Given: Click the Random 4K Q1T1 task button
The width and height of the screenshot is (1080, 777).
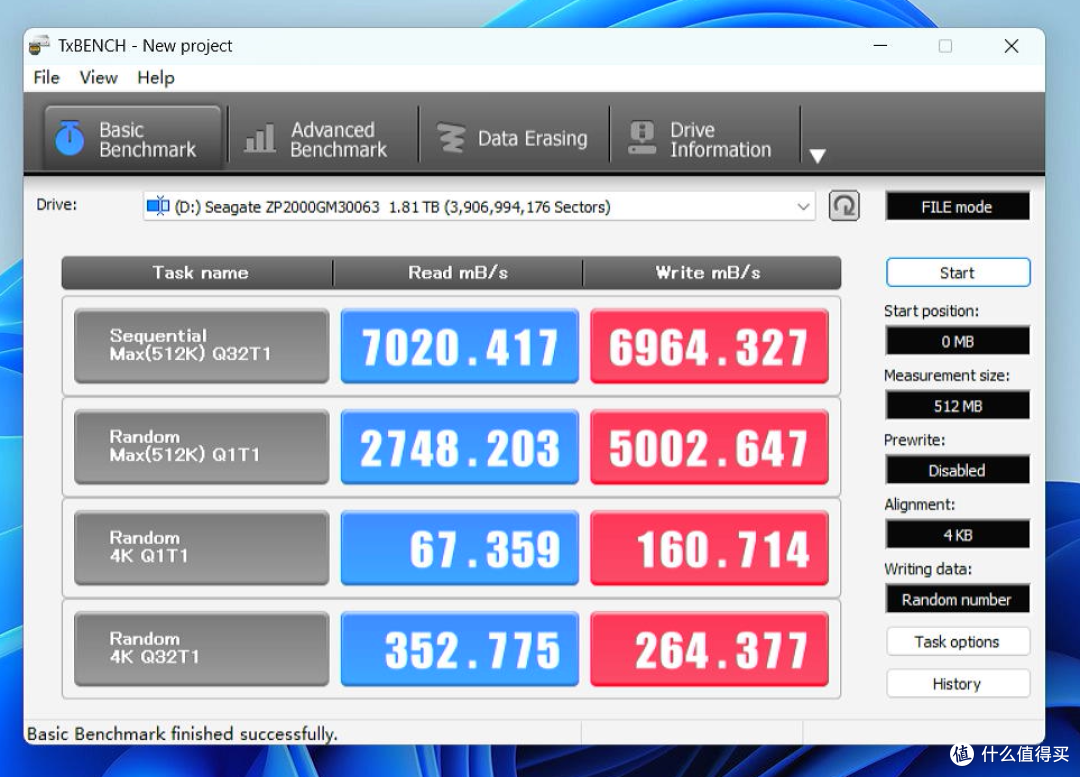Looking at the screenshot, I should point(201,548).
